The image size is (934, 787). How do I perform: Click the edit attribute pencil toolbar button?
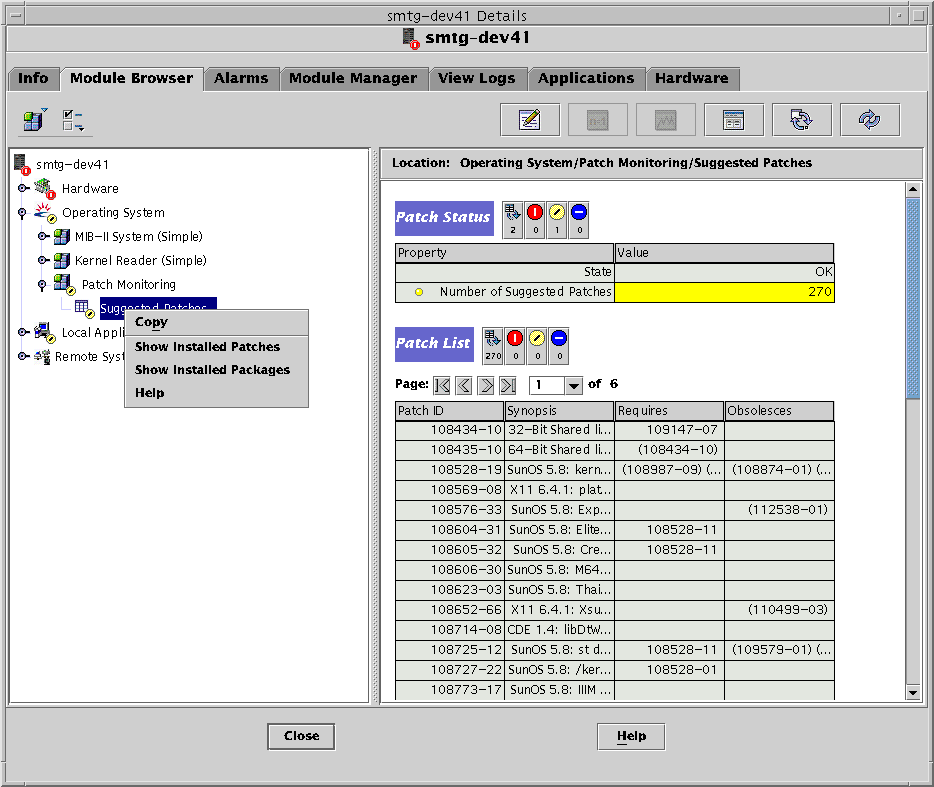coord(530,120)
